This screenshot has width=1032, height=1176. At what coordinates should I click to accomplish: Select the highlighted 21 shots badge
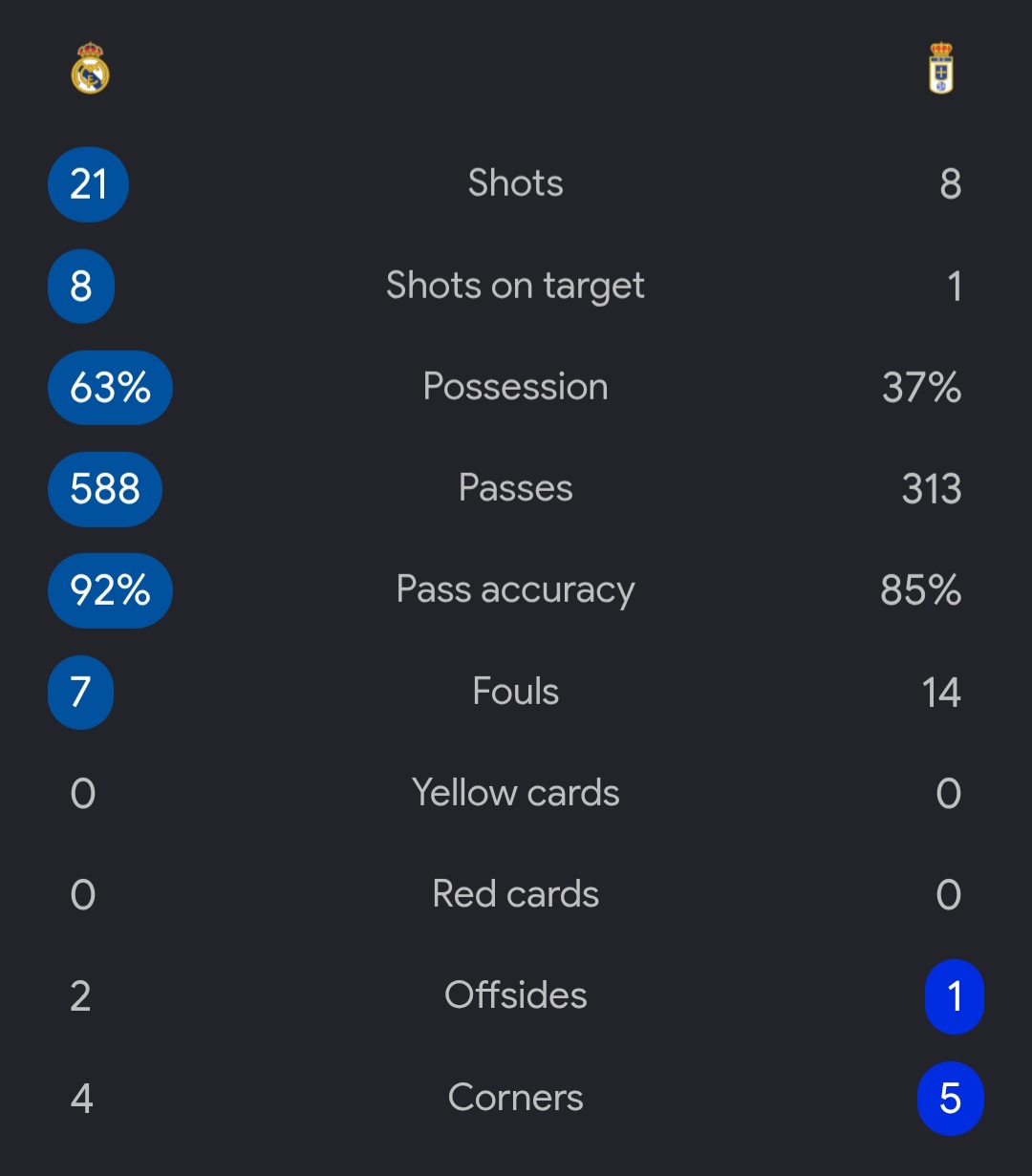(x=88, y=184)
